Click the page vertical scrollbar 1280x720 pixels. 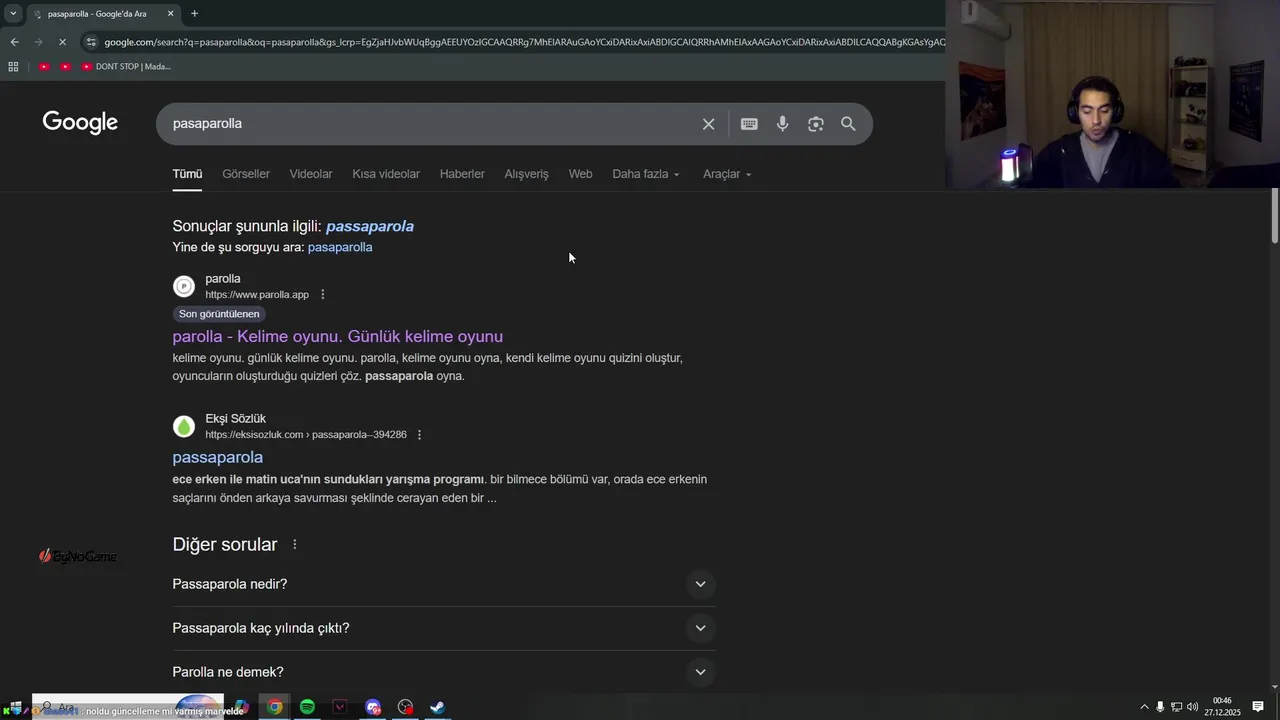(x=1274, y=215)
